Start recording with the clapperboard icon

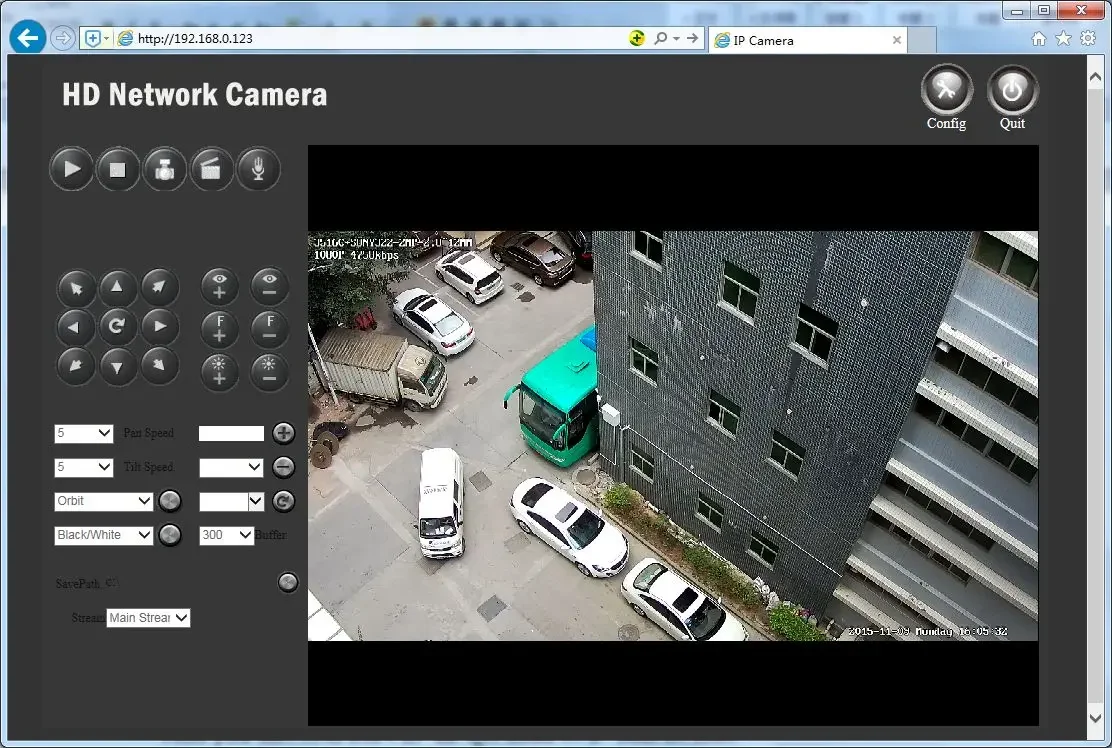211,169
